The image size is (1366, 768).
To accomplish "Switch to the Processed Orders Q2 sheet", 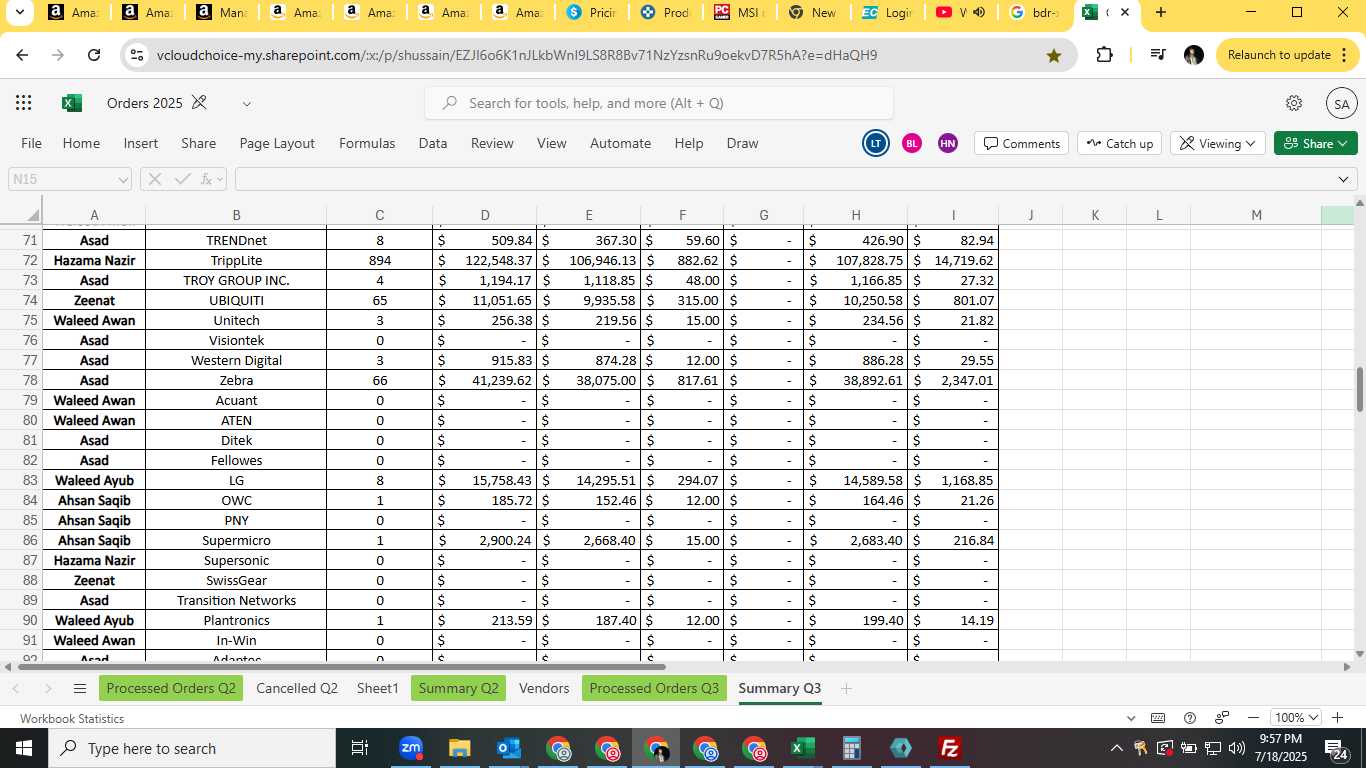I will click(x=171, y=688).
